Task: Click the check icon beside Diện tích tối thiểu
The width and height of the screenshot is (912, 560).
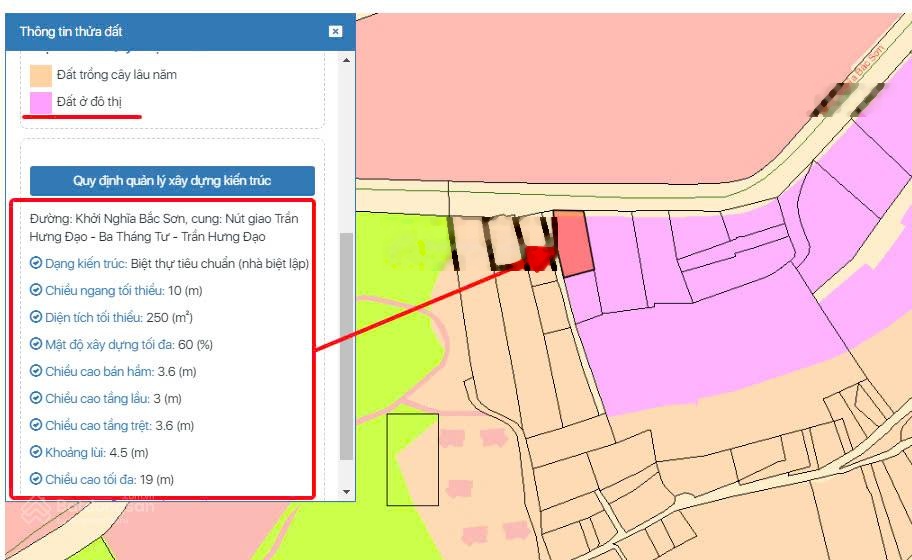Action: point(36,317)
